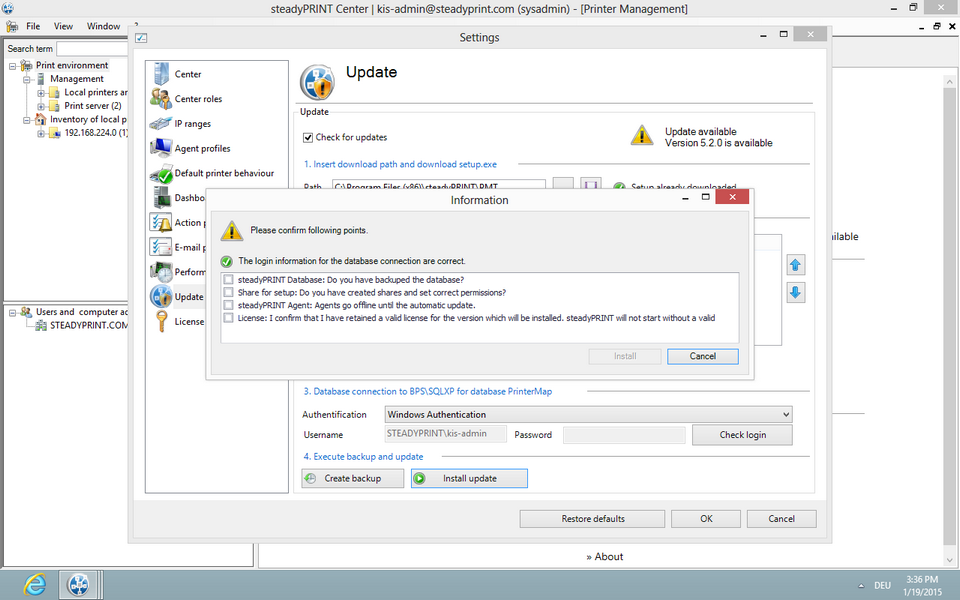Open the Action sidebar icon
960x600 pixels.
tap(160, 222)
